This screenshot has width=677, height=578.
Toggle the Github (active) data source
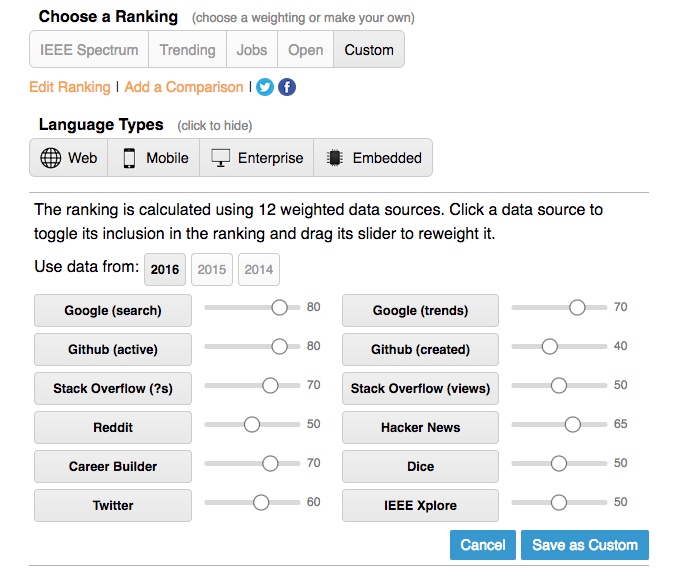[112, 349]
